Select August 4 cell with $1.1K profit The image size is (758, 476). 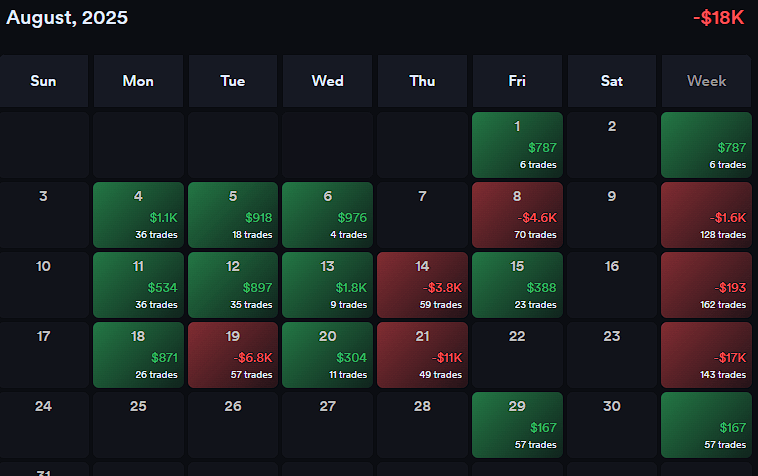(x=138, y=214)
